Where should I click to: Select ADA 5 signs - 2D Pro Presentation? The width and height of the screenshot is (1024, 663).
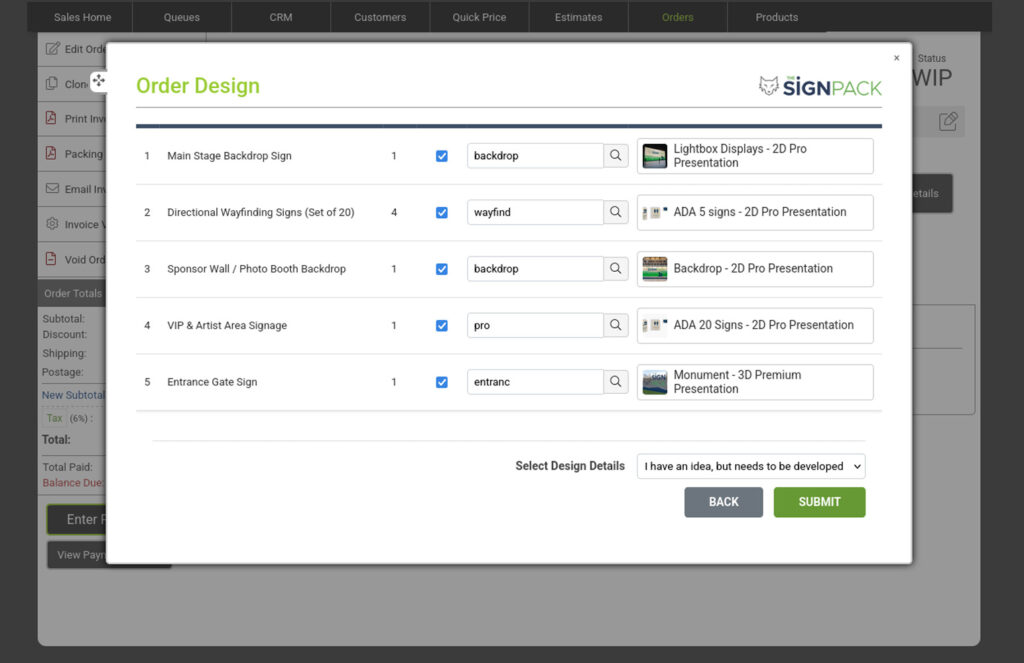click(755, 212)
